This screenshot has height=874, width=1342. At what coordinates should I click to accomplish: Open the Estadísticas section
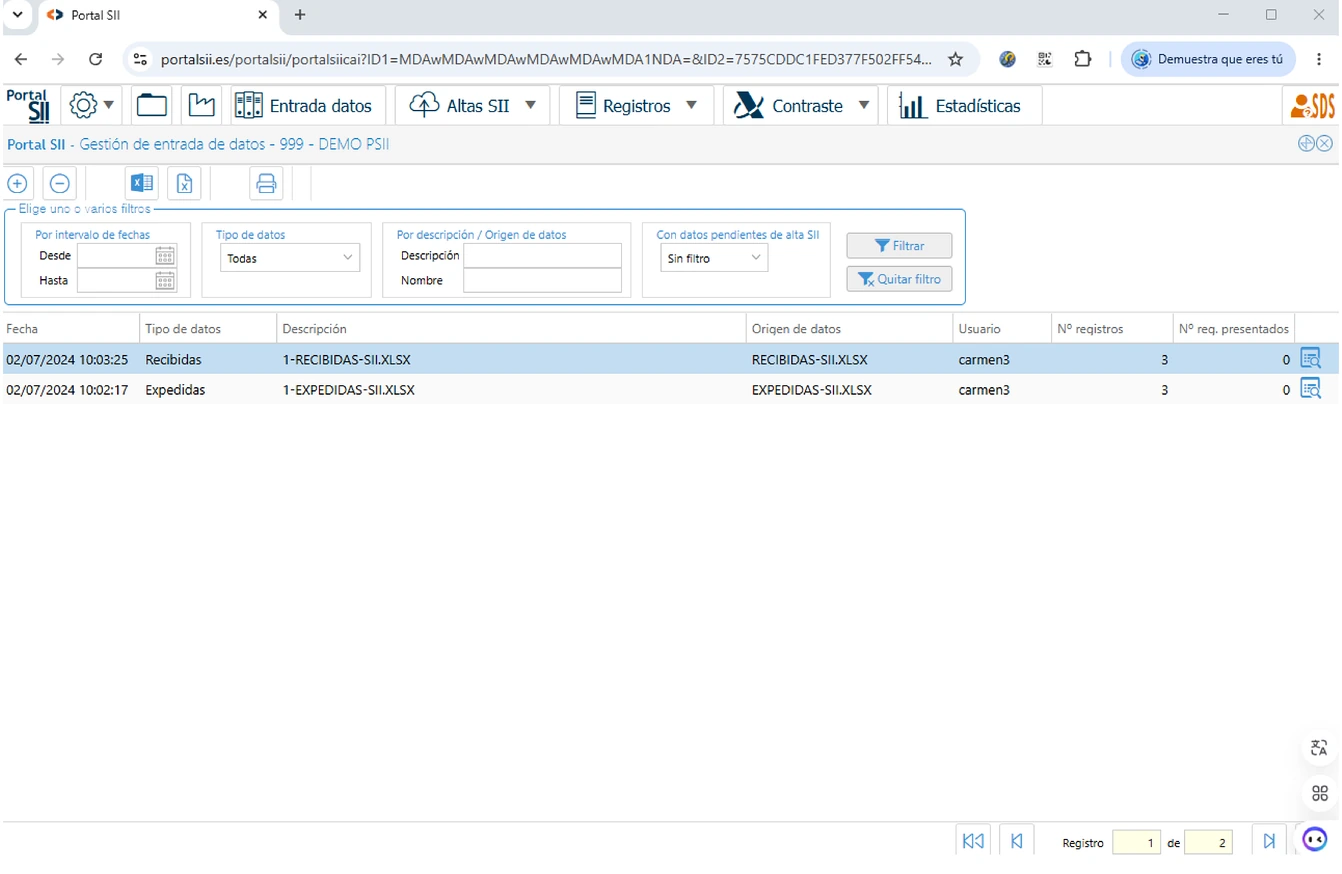[x=964, y=105]
